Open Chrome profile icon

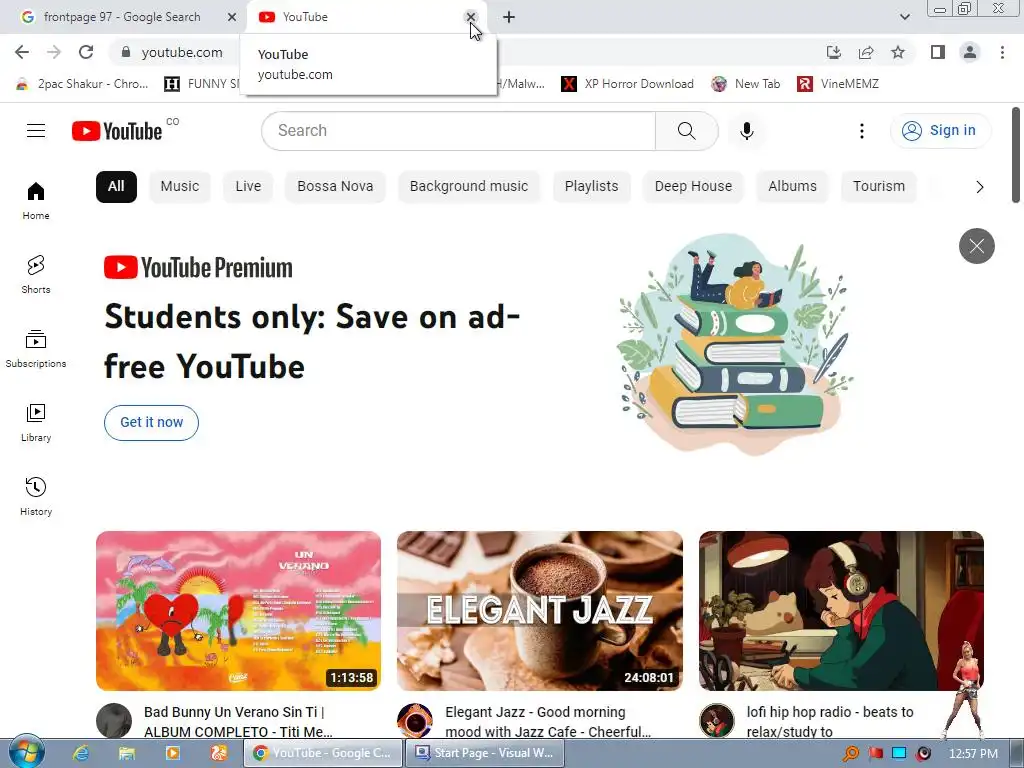970,52
